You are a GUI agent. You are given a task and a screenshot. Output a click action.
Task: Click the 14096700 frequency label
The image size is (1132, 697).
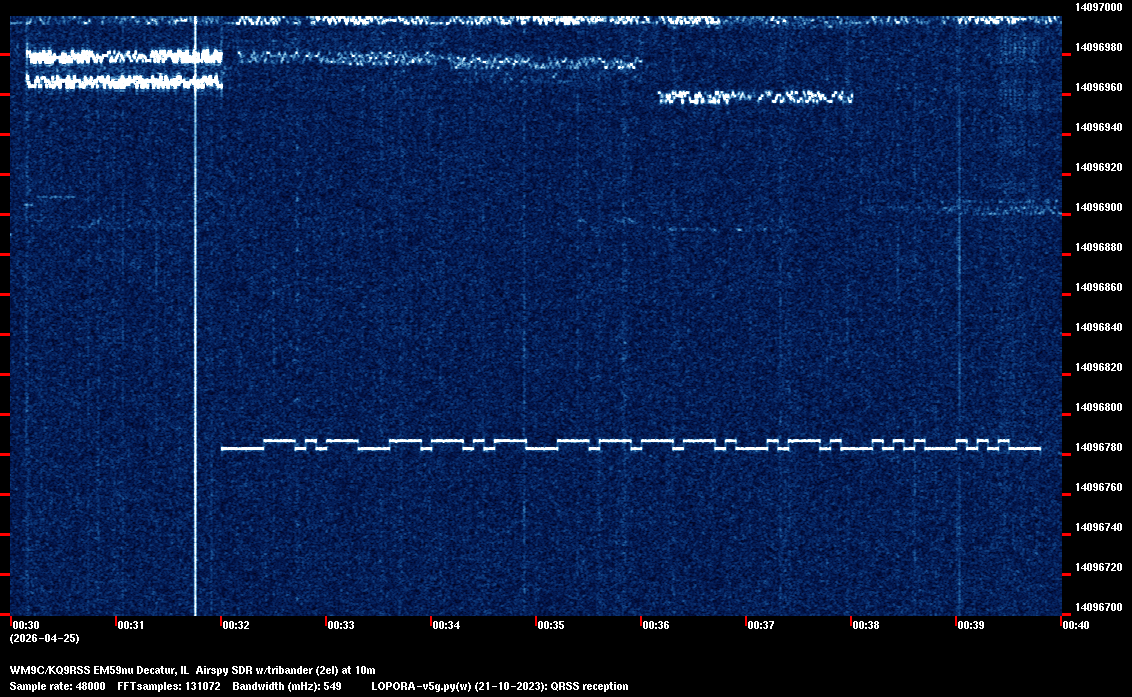pyautogui.click(x=1098, y=607)
